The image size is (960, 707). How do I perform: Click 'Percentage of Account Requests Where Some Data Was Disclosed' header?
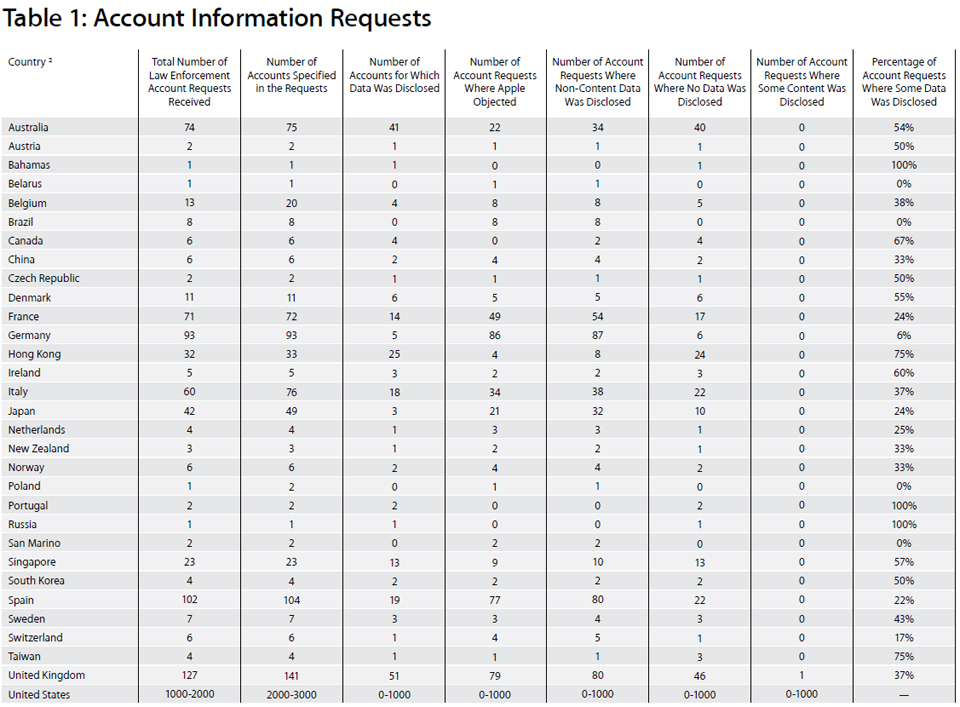pos(904,82)
